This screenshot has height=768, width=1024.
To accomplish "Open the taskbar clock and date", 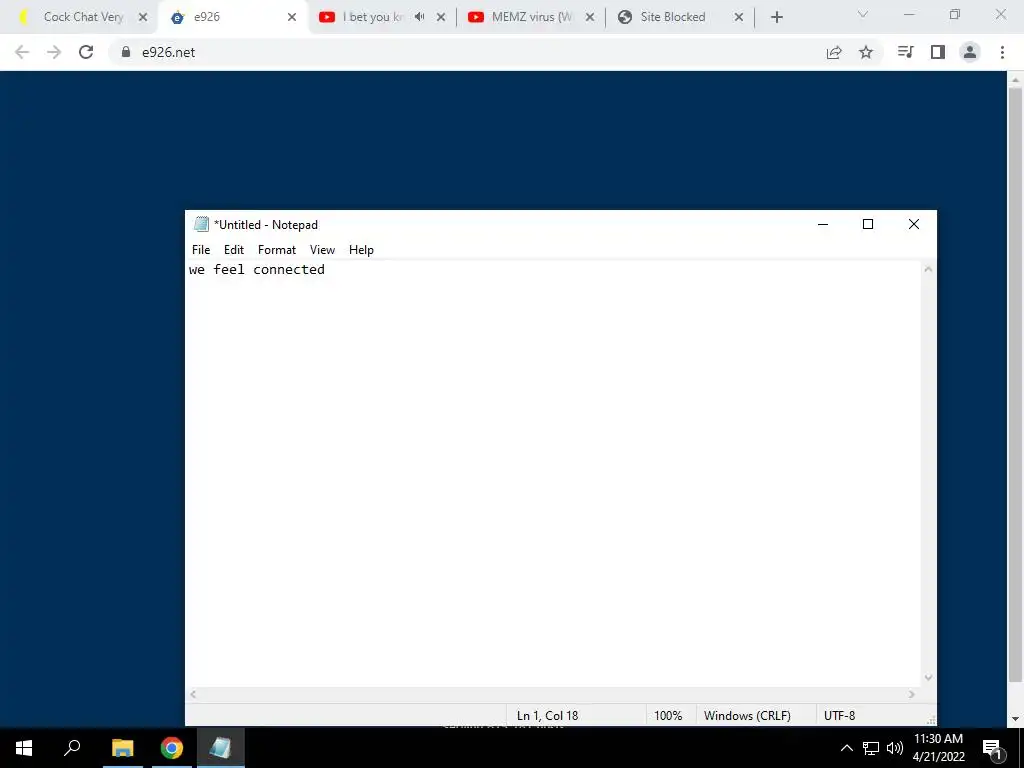I will click(x=938, y=748).
